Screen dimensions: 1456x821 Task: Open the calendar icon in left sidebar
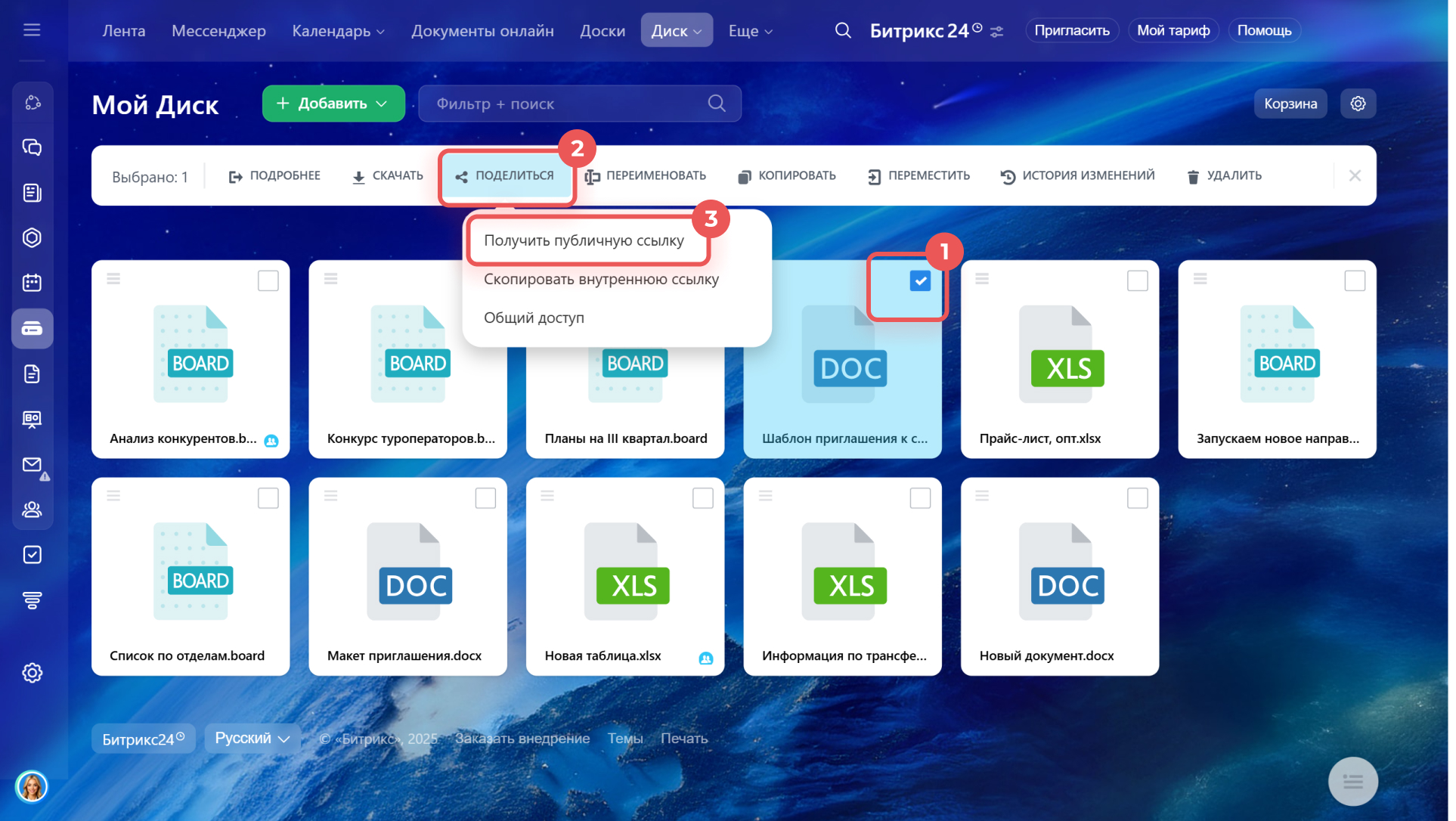32,283
